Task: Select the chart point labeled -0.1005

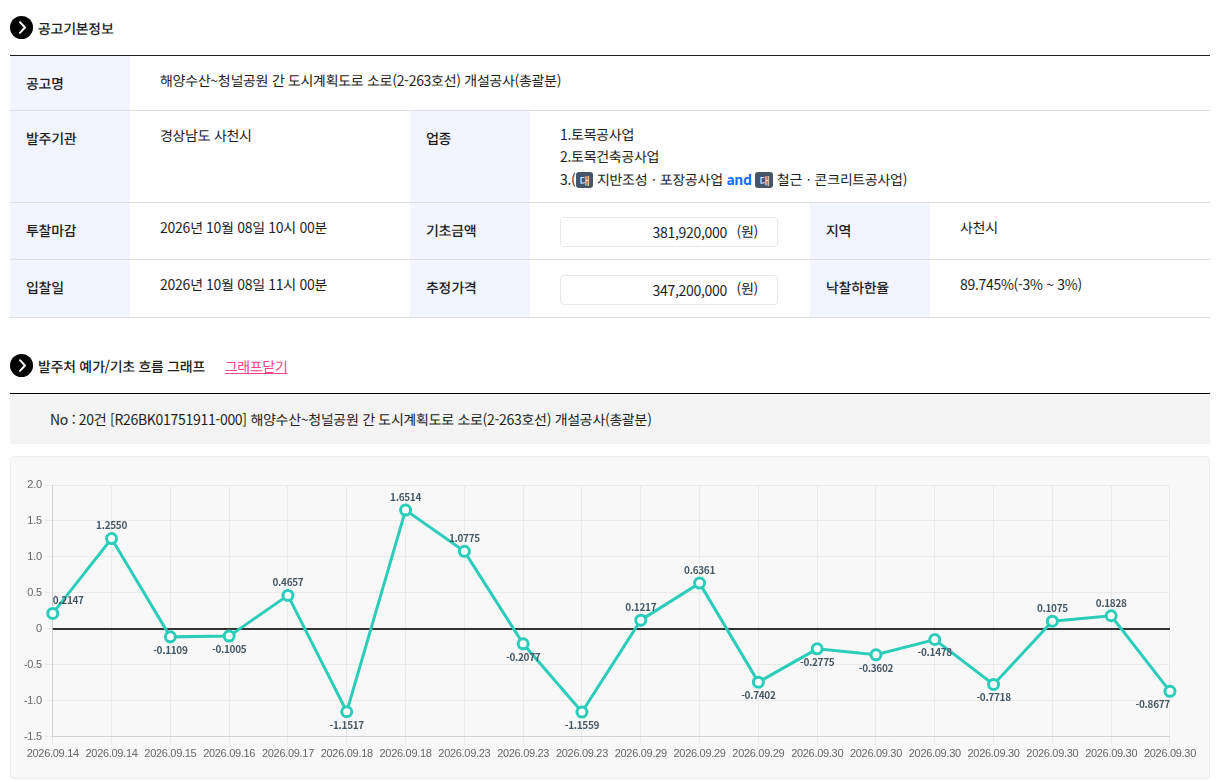Action: [x=229, y=636]
